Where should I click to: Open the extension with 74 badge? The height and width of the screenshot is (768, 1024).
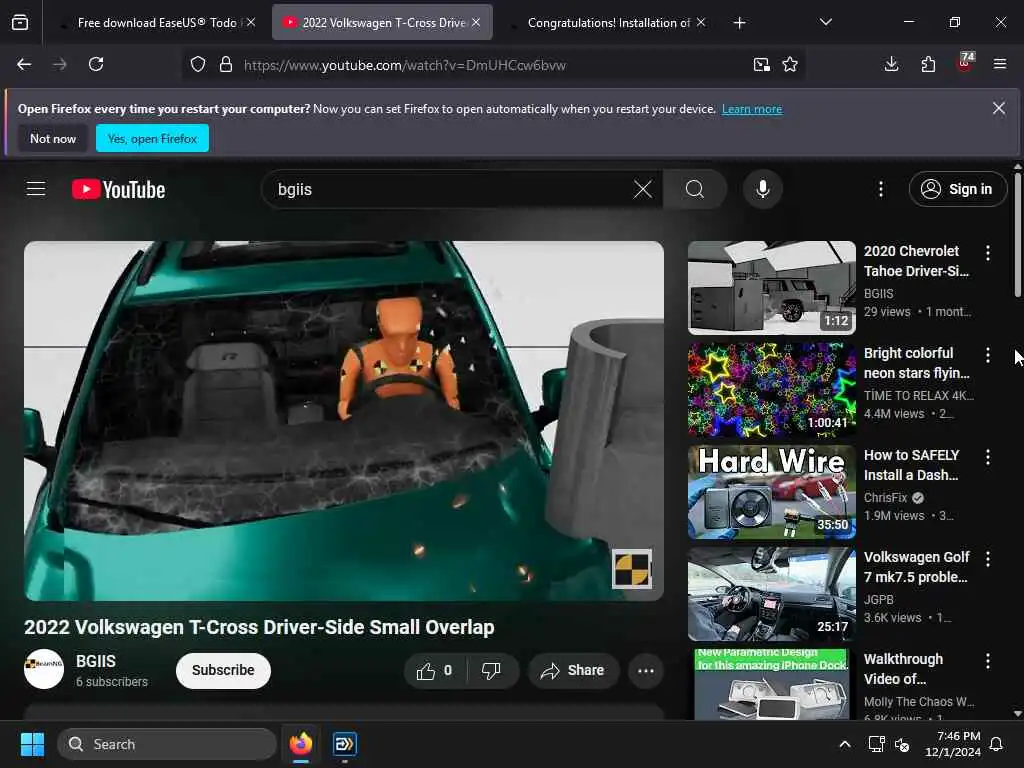tap(965, 63)
